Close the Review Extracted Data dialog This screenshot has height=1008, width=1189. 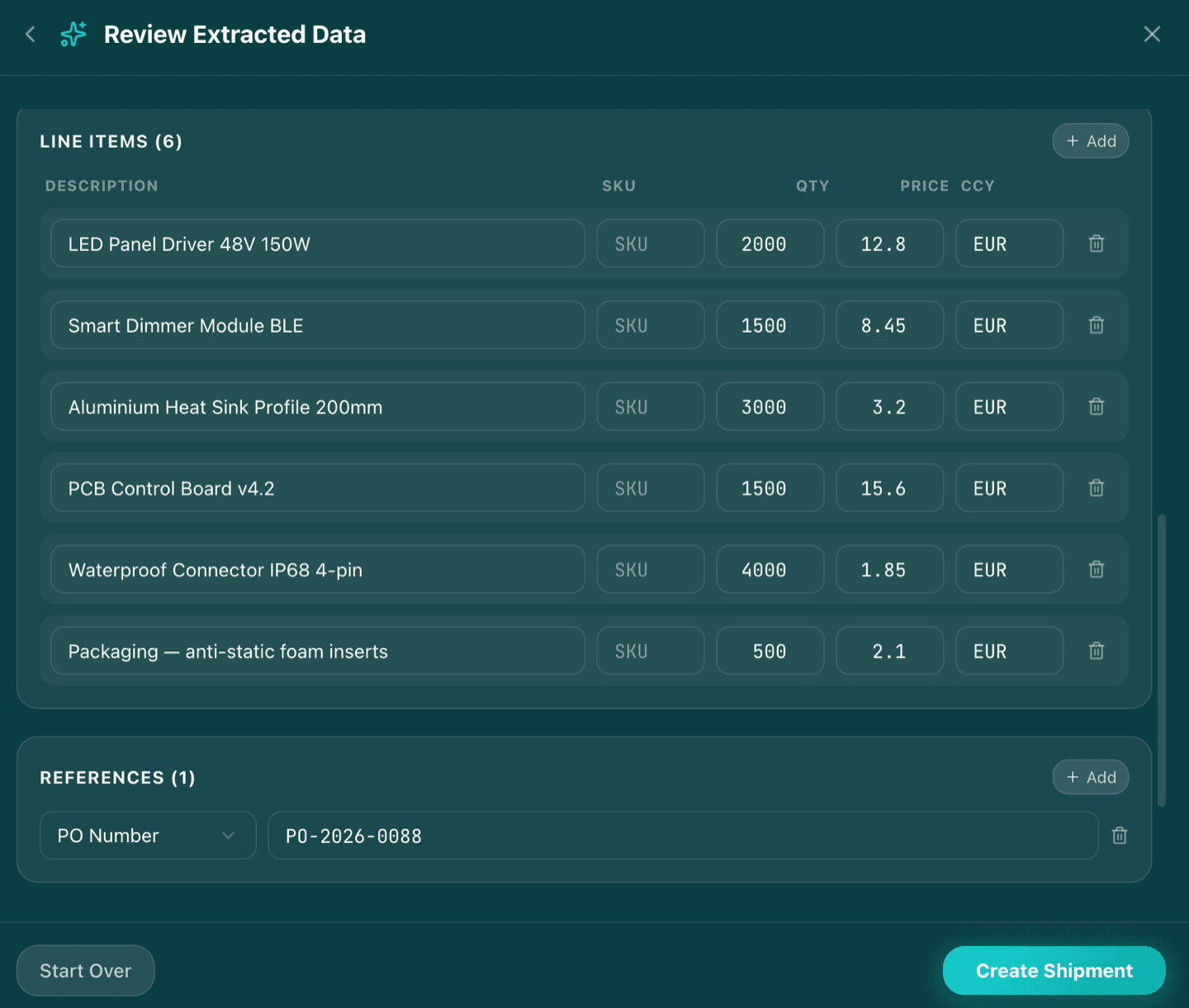(1152, 34)
